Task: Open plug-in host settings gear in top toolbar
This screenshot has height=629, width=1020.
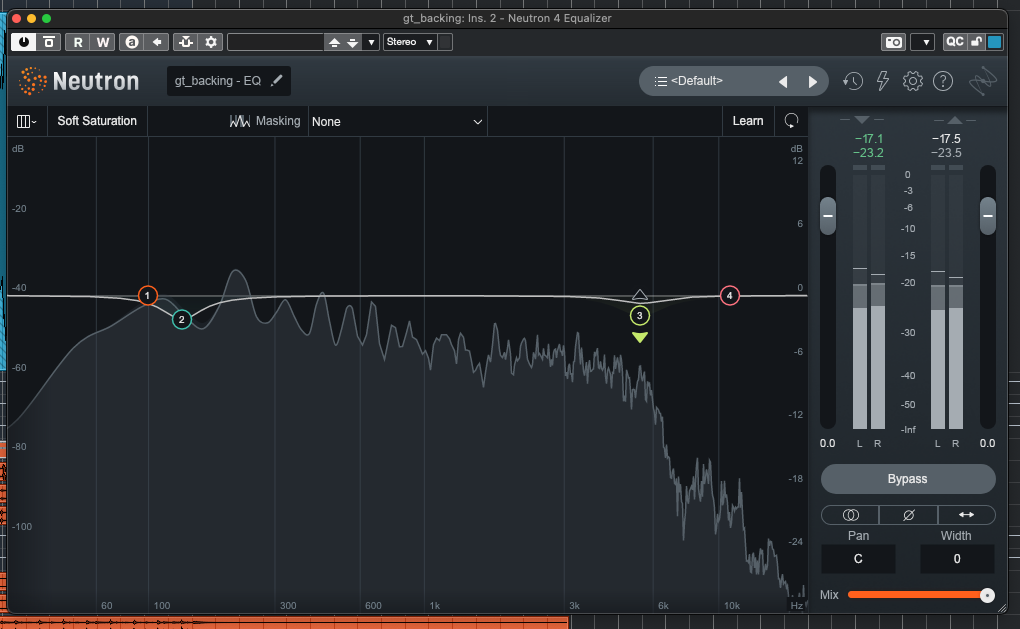Action: tap(211, 42)
